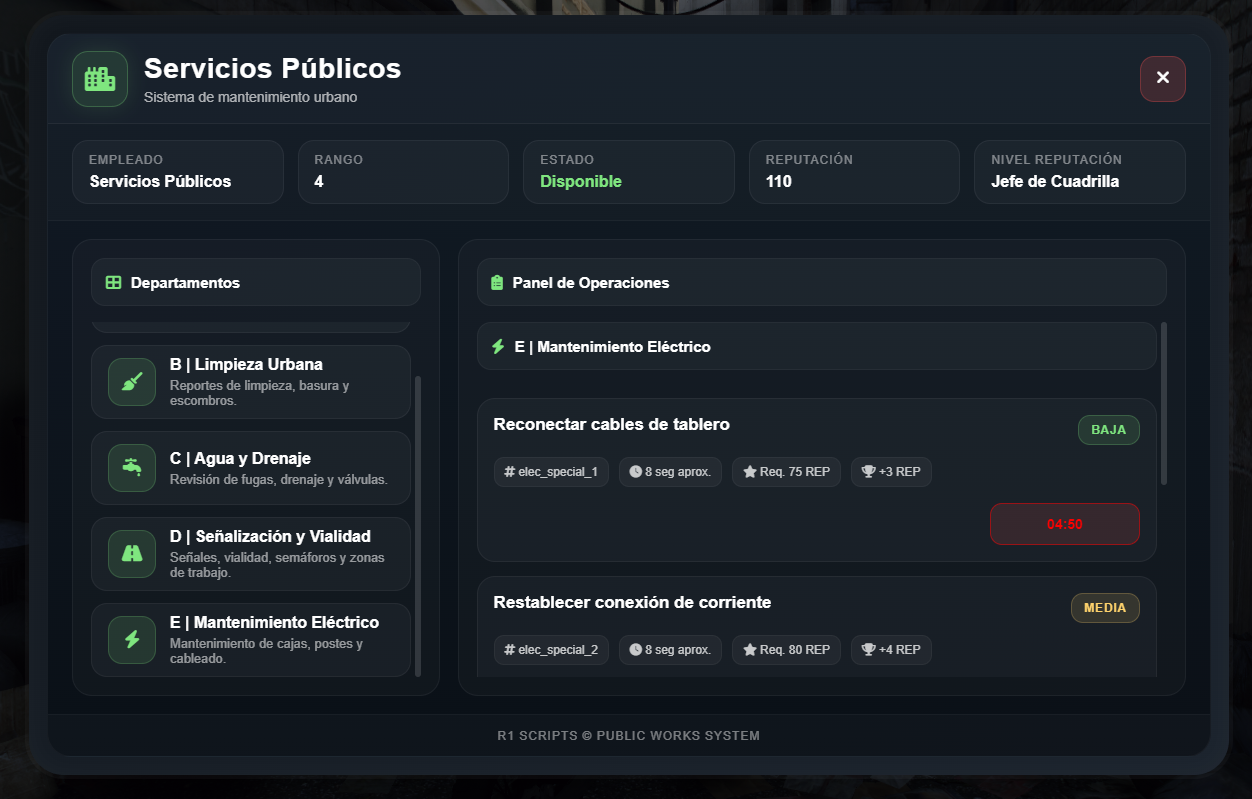
Task: Click R1 SCRIPTS © PUBLIC WORKS SYSTEM footer
Action: click(x=629, y=736)
